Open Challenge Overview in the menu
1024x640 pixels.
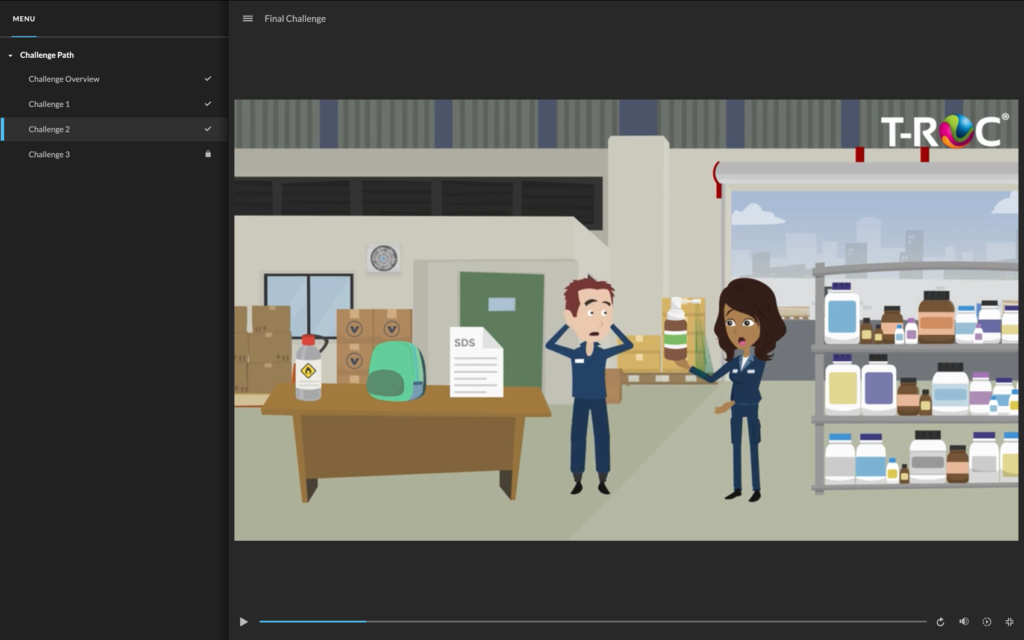point(64,79)
